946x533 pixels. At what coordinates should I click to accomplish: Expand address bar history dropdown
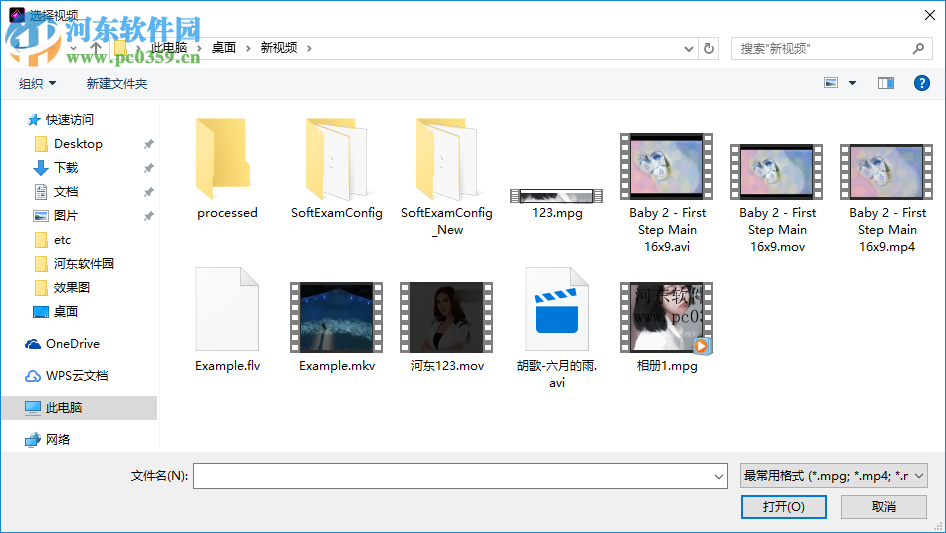pyautogui.click(x=688, y=48)
